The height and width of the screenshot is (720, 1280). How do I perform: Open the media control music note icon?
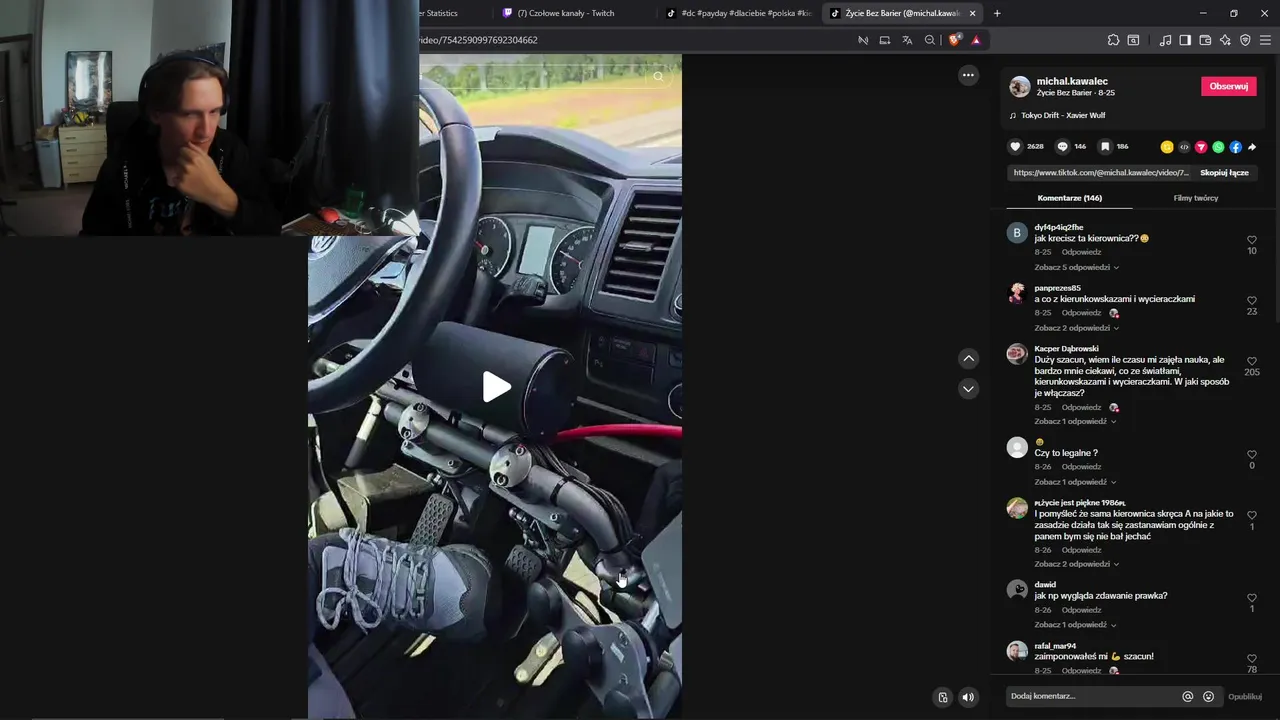point(1165,40)
